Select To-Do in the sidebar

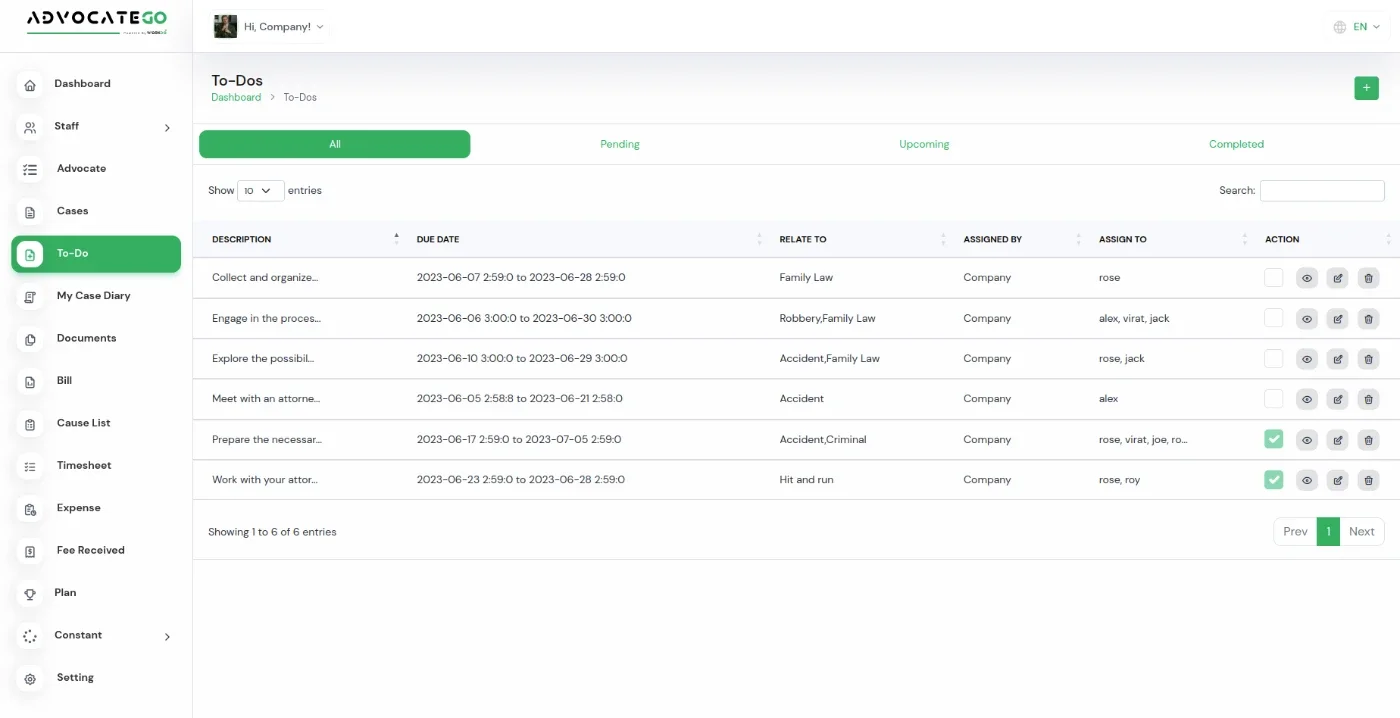[x=96, y=254]
